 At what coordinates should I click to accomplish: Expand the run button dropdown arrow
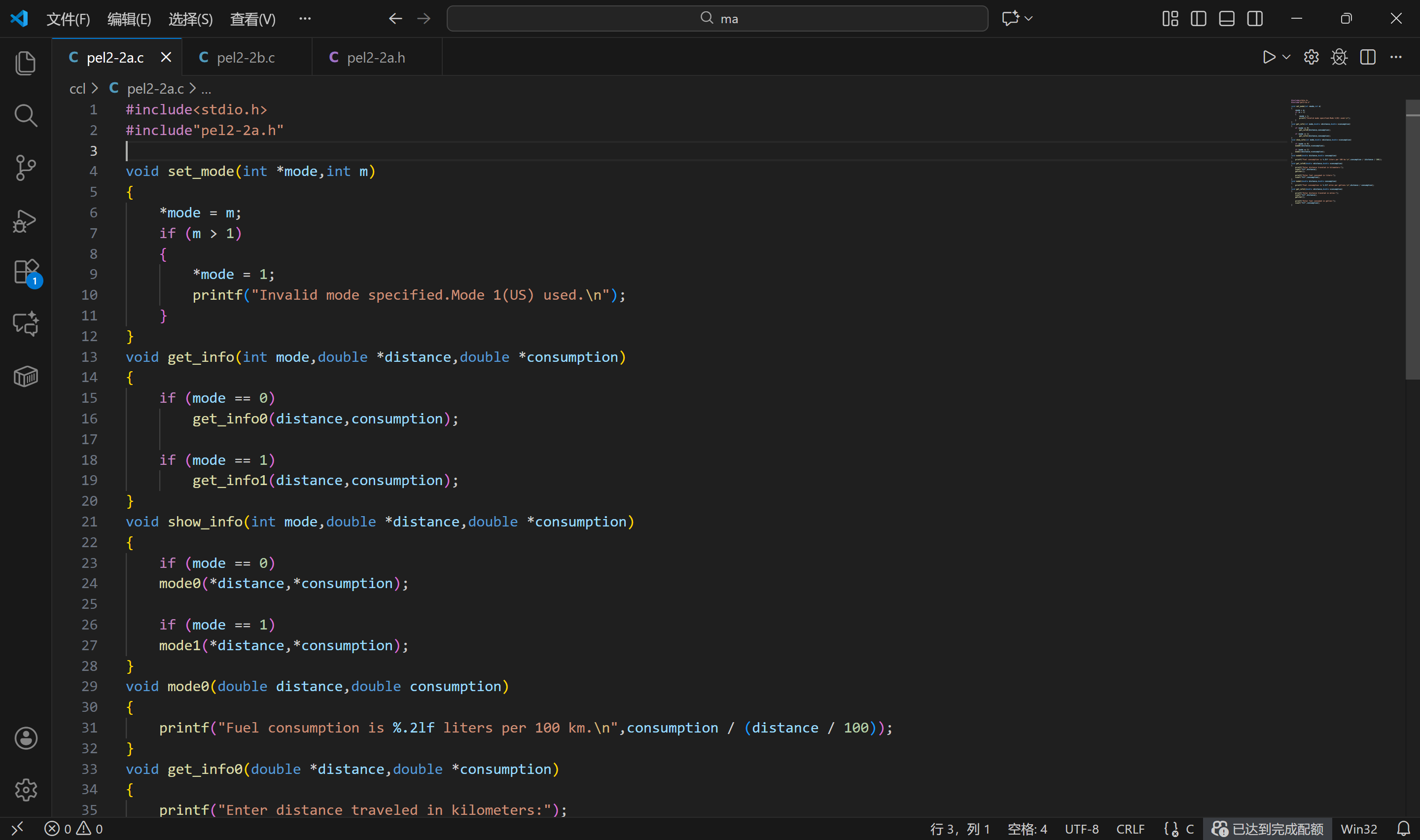(x=1286, y=57)
